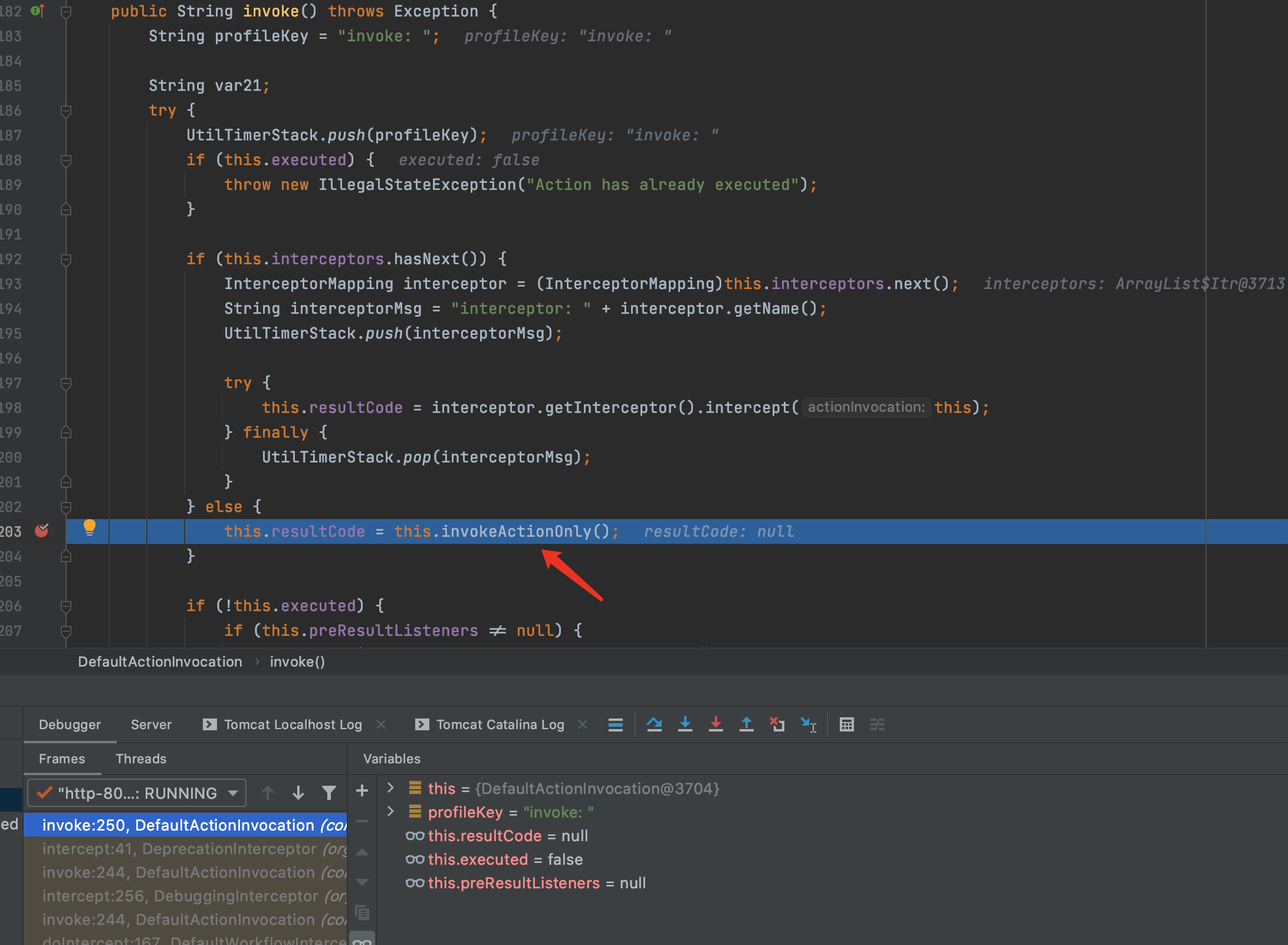Click the actionInvocation: parameter hint, line 198
Screen dimensions: 1288x945
[866, 407]
